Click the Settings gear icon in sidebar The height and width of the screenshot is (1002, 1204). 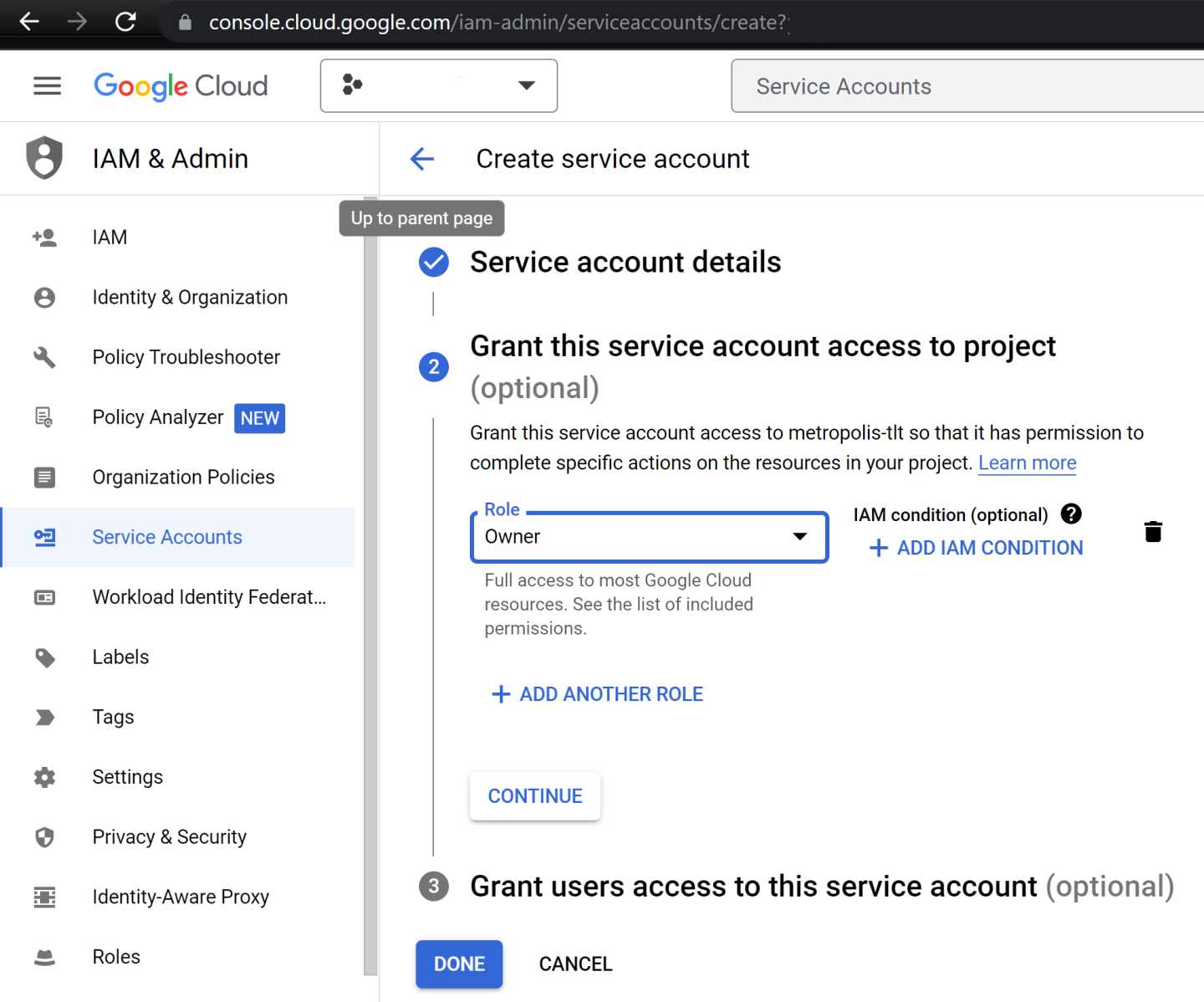[44, 777]
